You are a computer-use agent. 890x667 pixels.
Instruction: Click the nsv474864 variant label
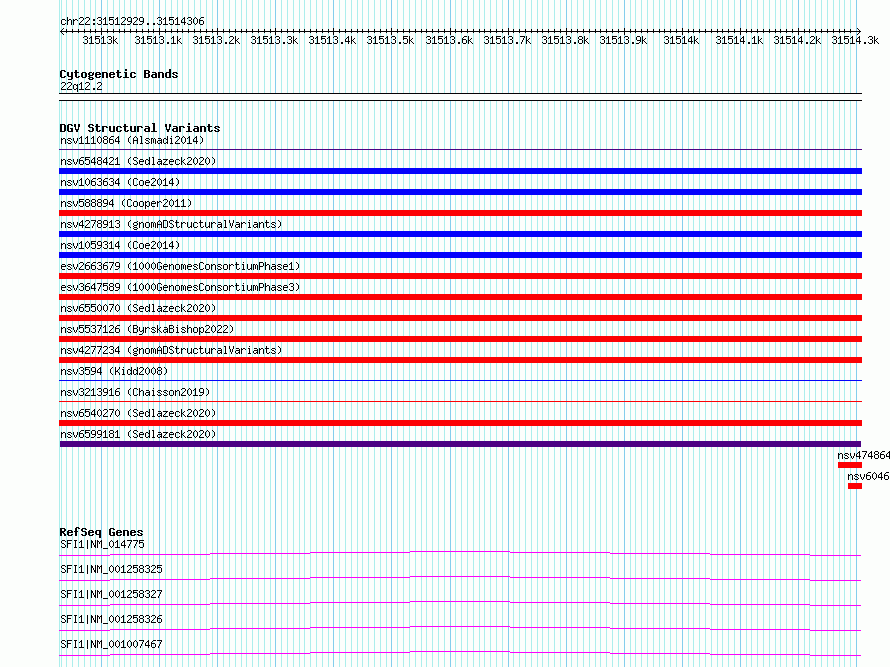point(863,455)
